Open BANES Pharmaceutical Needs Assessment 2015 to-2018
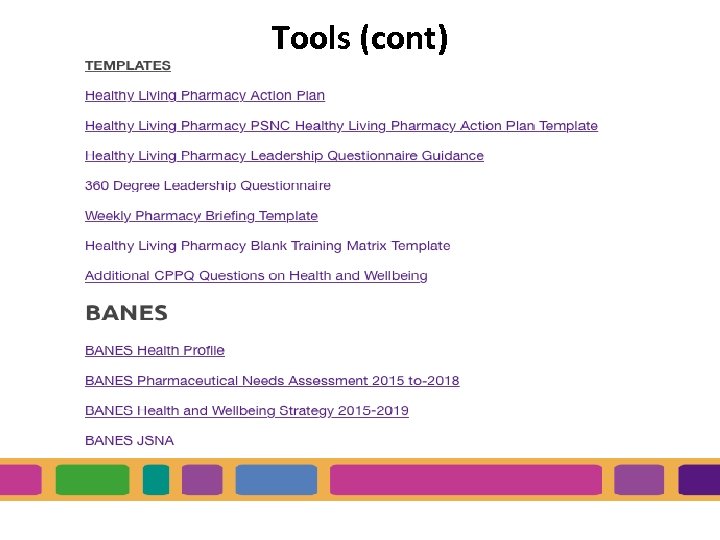This screenshot has width=720, height=540. [x=272, y=381]
